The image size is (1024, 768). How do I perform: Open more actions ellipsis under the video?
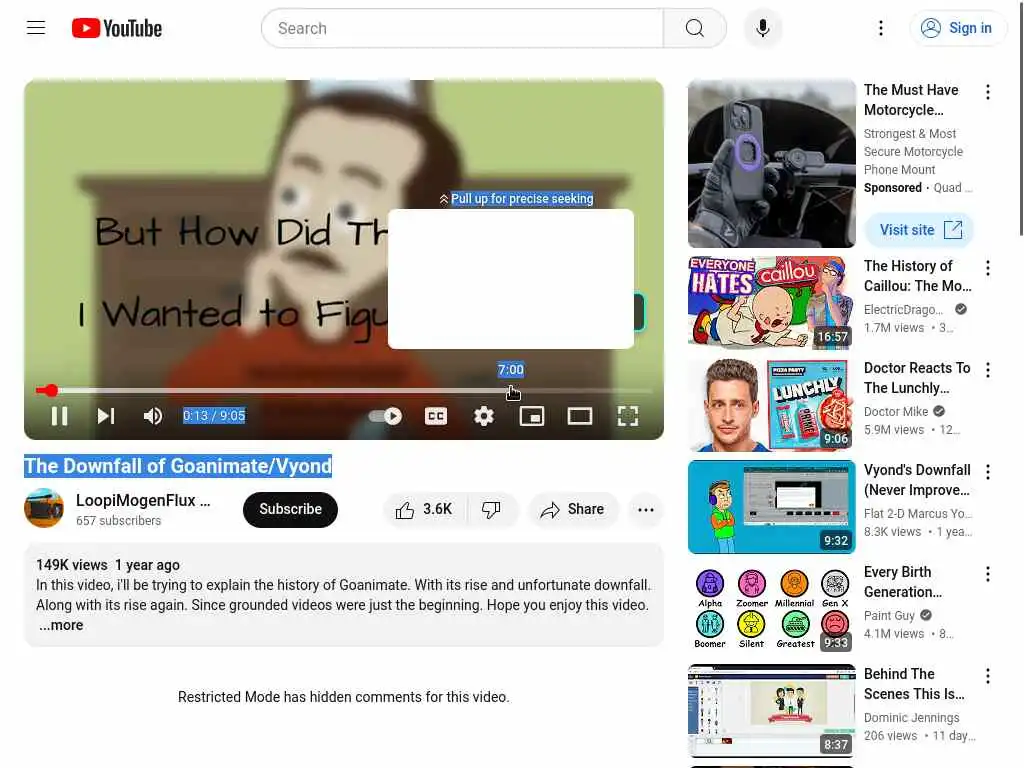[645, 509]
